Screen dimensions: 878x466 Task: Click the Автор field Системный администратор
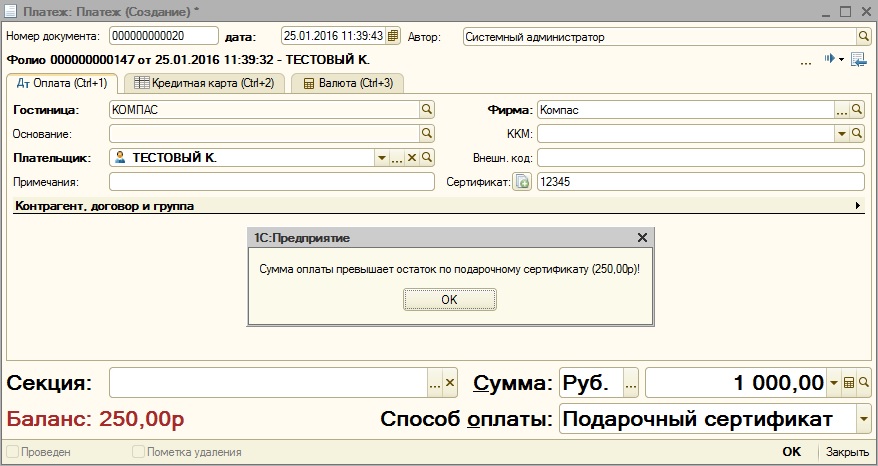click(660, 37)
